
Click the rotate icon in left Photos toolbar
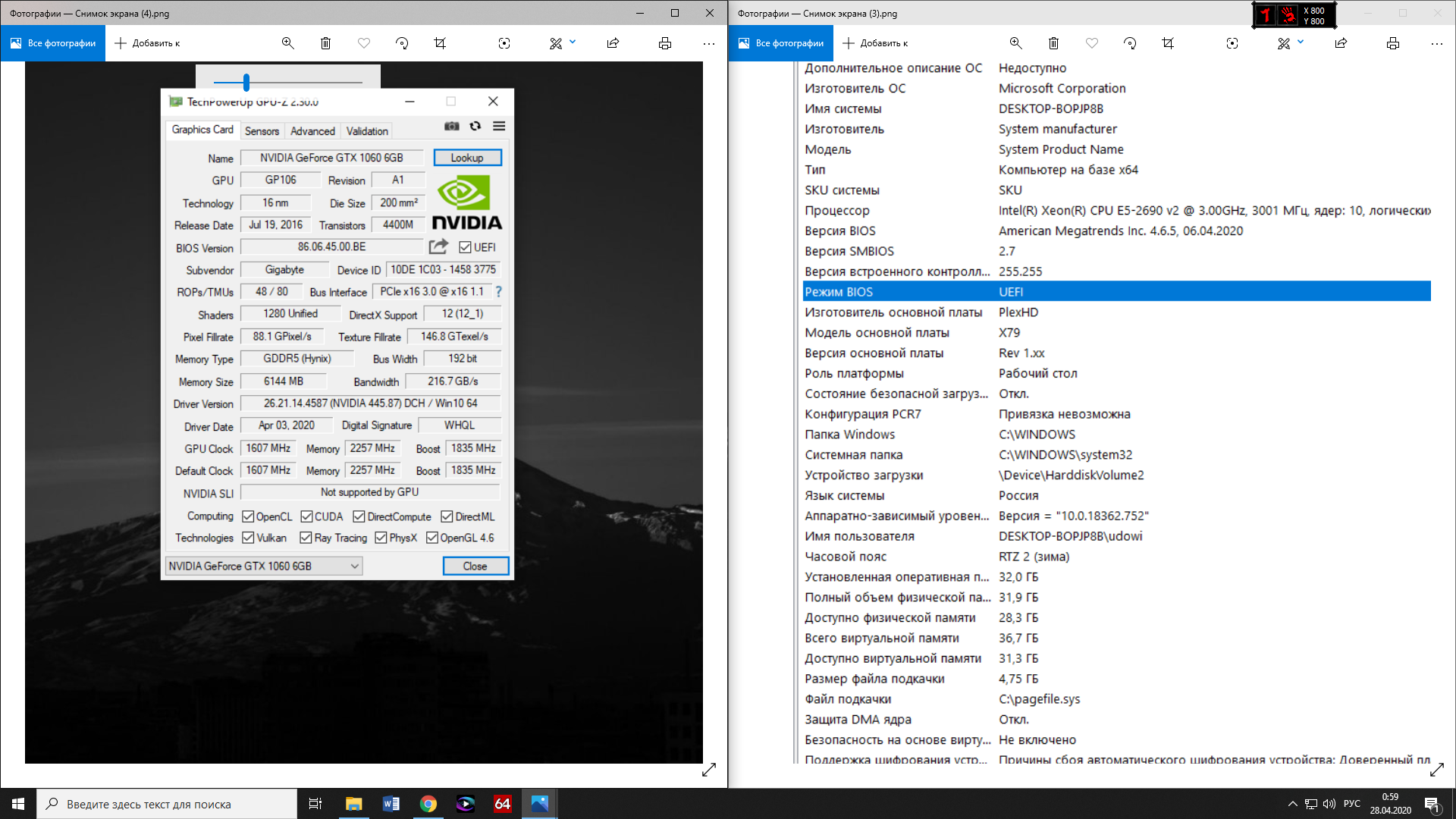point(402,43)
